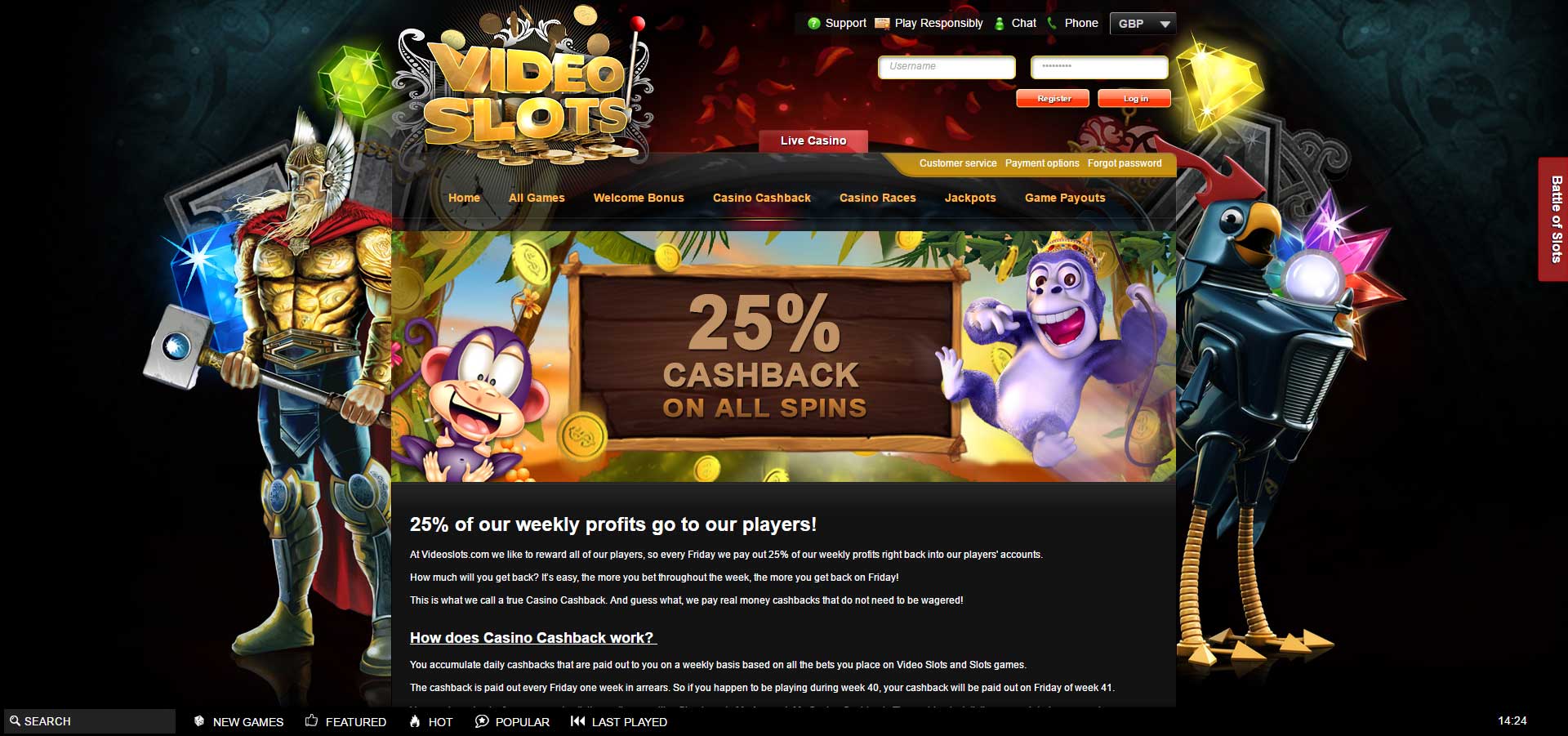Viewport: 1568px width, 736px height.
Task: Click the green Support question icon
Action: coord(813,24)
